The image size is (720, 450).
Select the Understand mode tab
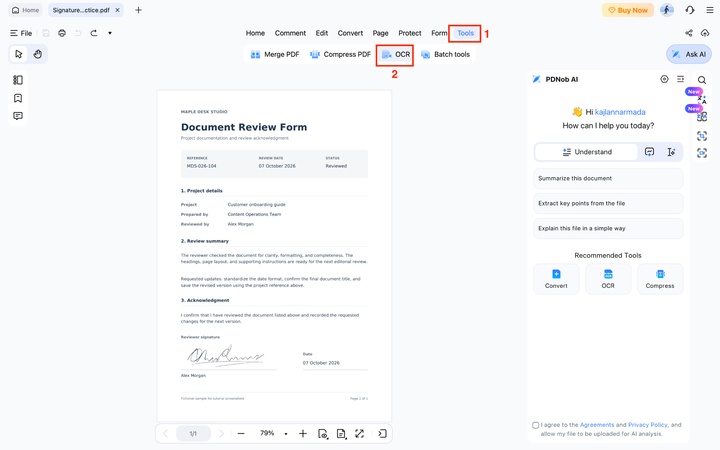(x=586, y=152)
